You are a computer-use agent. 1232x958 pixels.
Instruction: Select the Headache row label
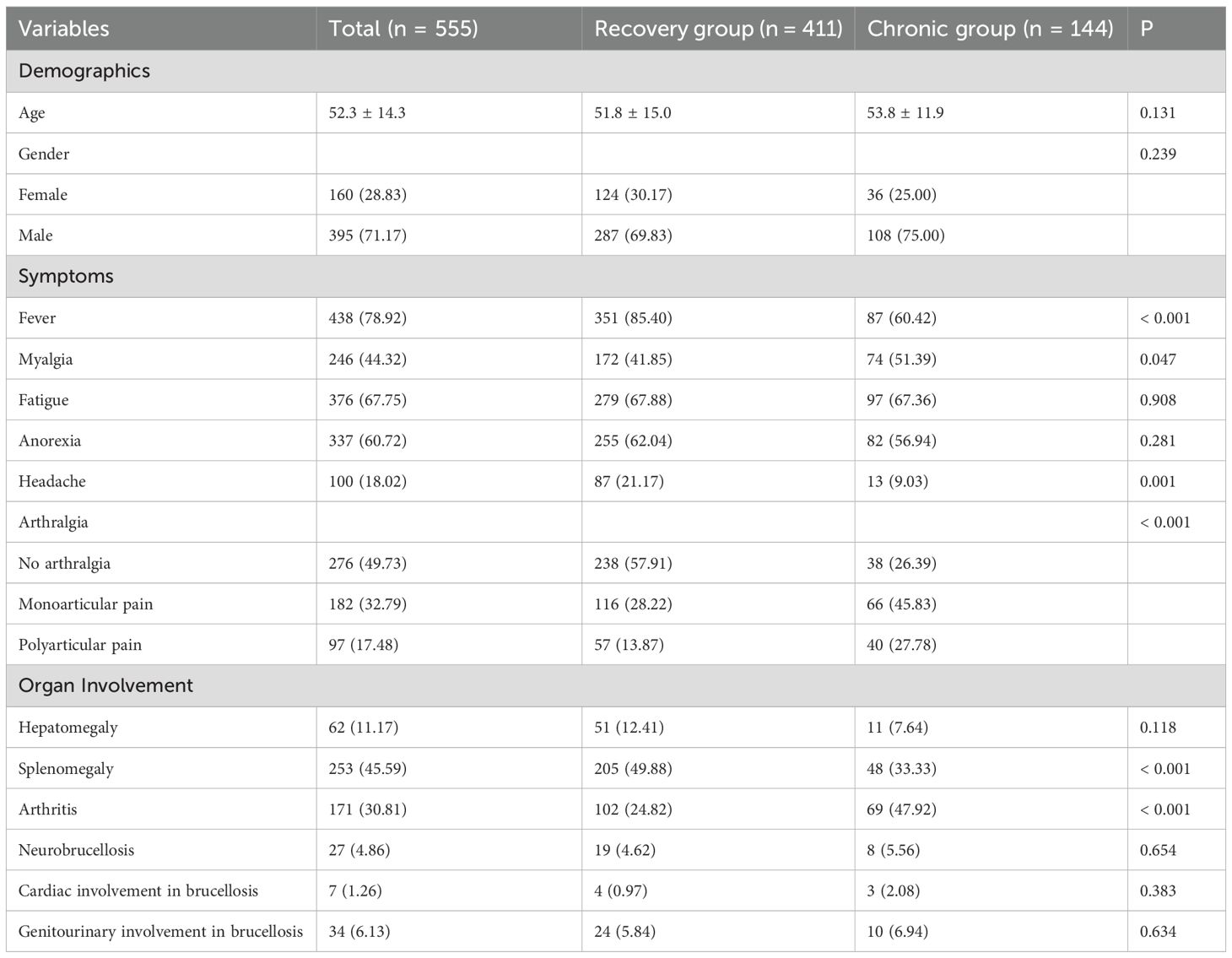tap(52, 482)
